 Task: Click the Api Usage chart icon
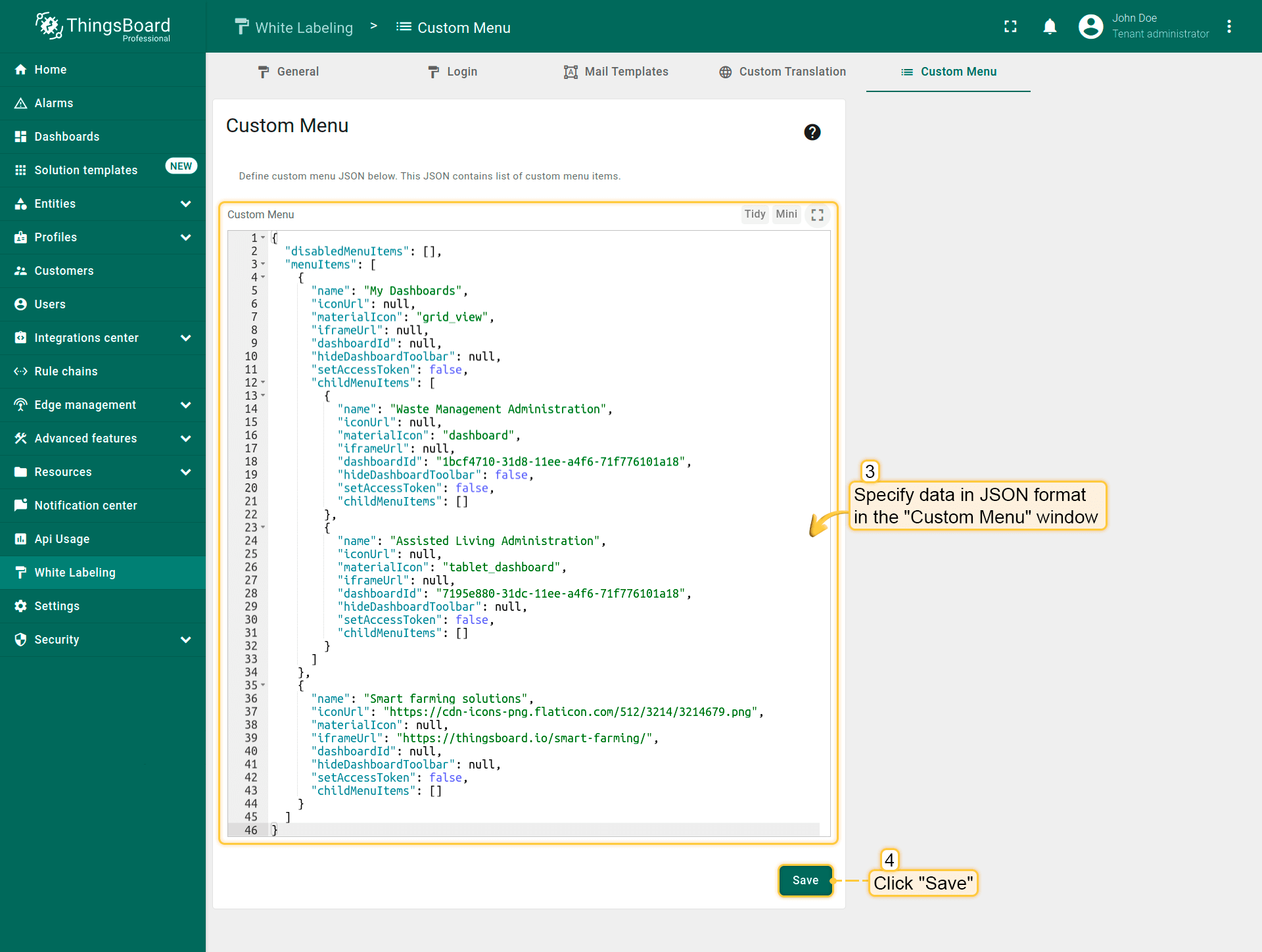click(21, 539)
